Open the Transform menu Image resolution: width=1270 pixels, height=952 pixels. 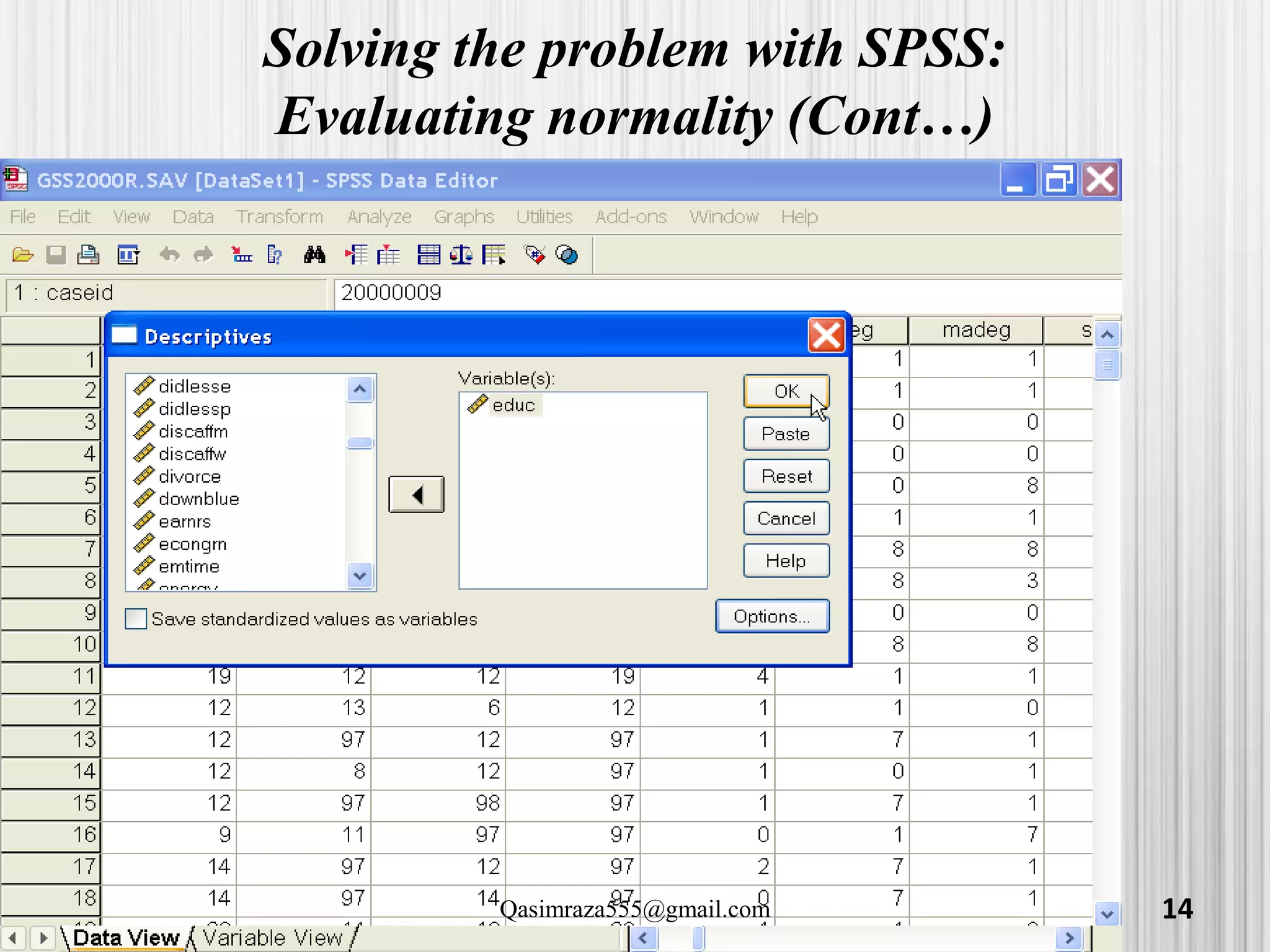(279, 216)
